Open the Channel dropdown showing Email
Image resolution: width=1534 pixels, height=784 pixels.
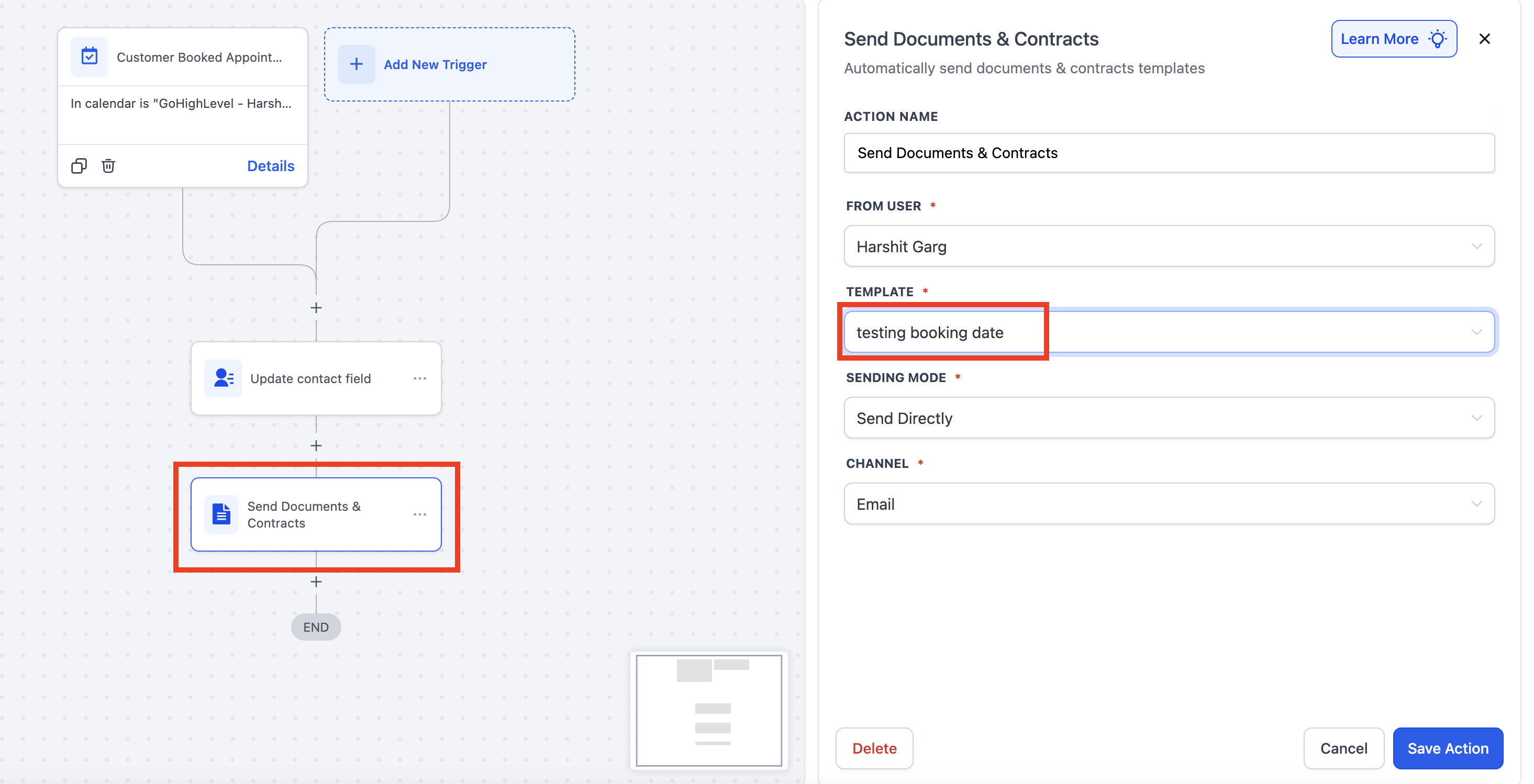click(1169, 503)
